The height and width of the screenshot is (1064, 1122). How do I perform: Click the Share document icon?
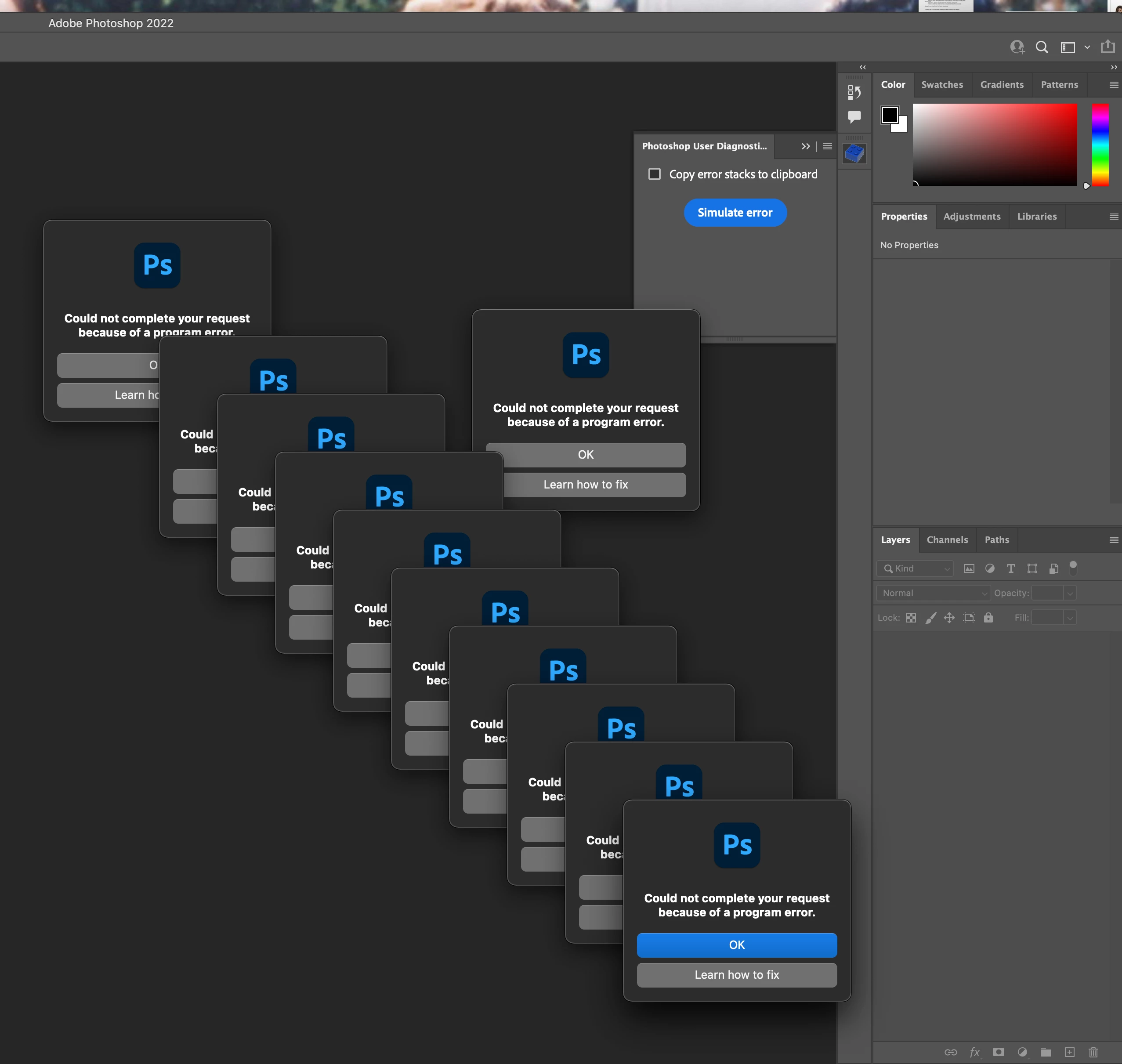tap(1107, 47)
